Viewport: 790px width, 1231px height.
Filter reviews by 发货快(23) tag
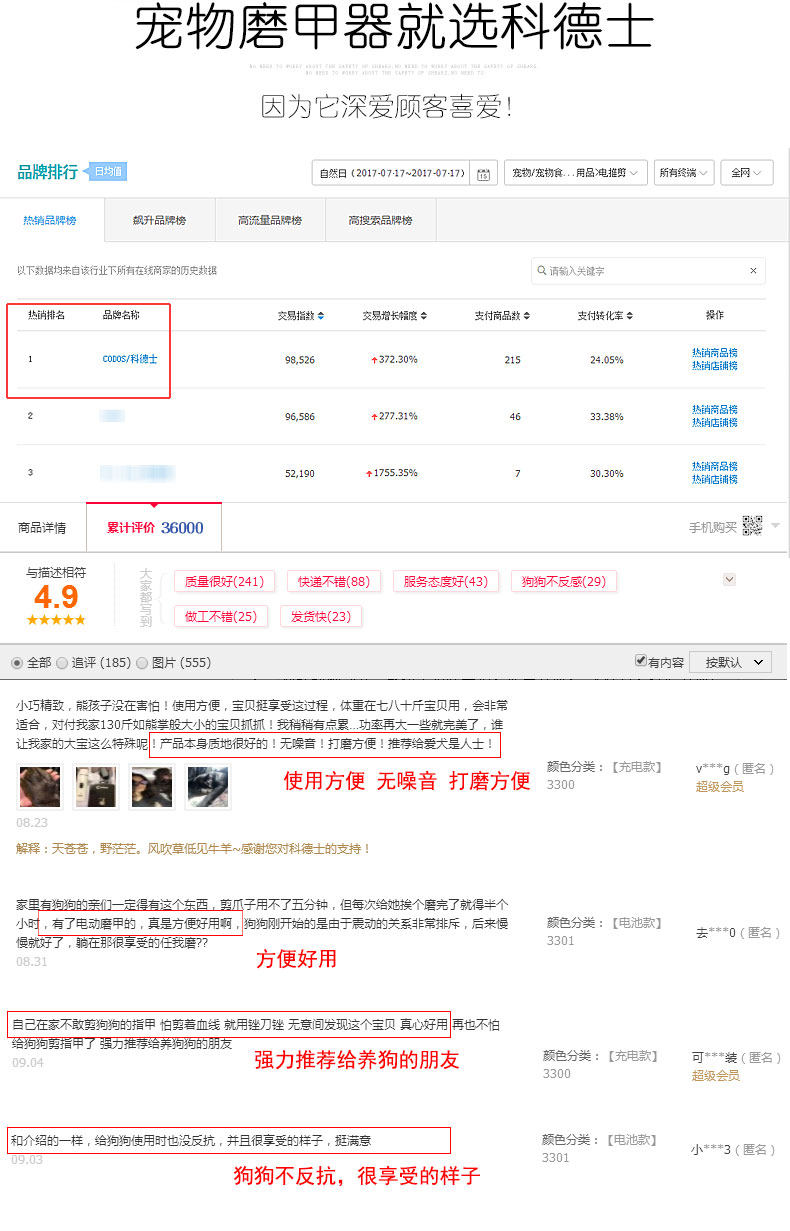click(320, 616)
